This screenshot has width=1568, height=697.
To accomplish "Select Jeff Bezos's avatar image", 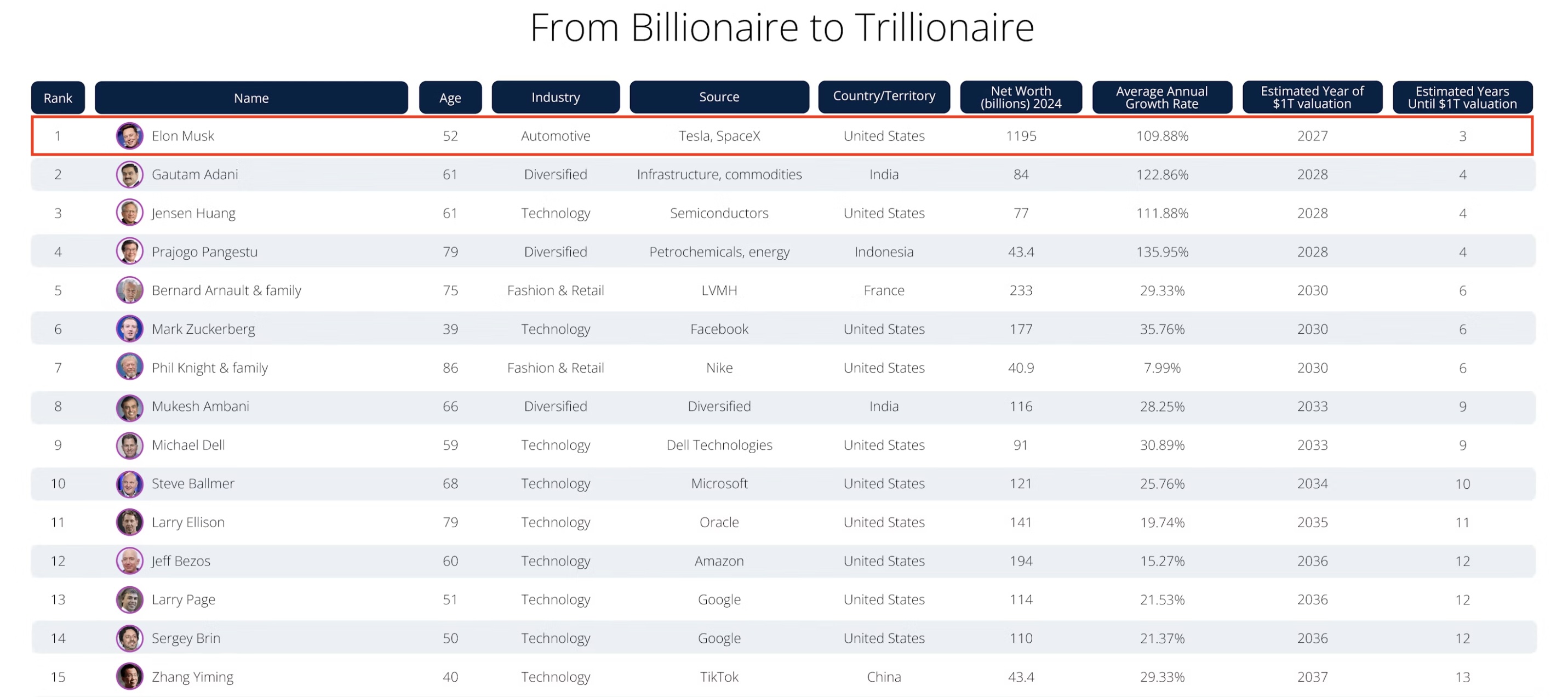I will click(130, 561).
